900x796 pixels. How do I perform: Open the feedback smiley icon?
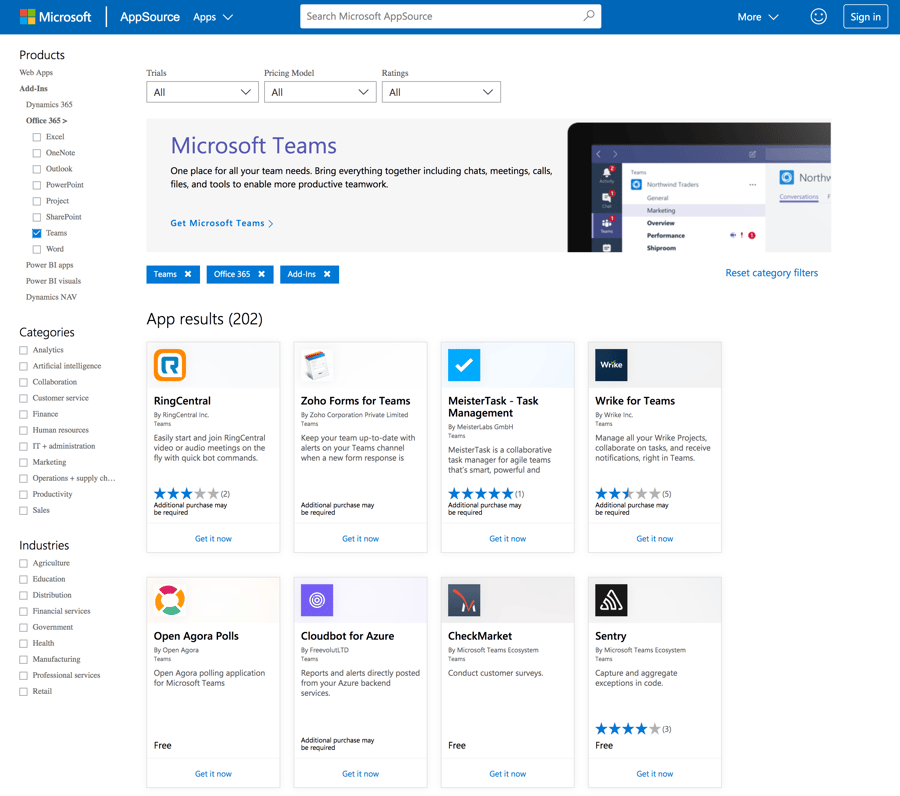pos(818,16)
